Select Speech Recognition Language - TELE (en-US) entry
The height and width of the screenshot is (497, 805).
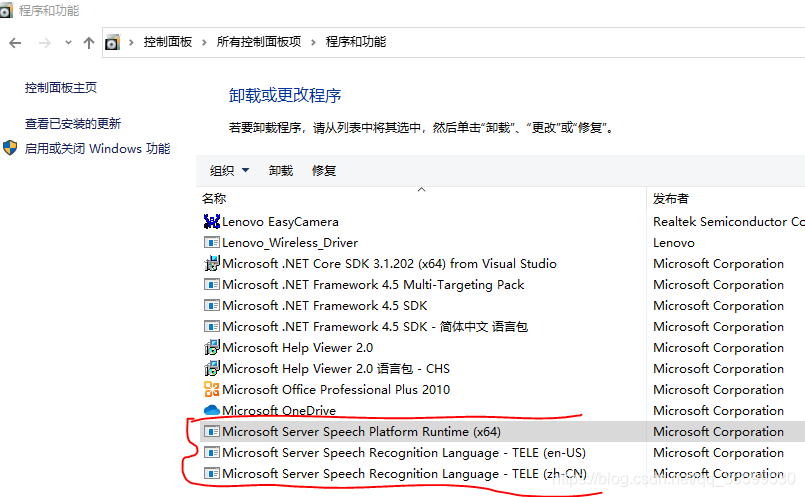(x=404, y=453)
